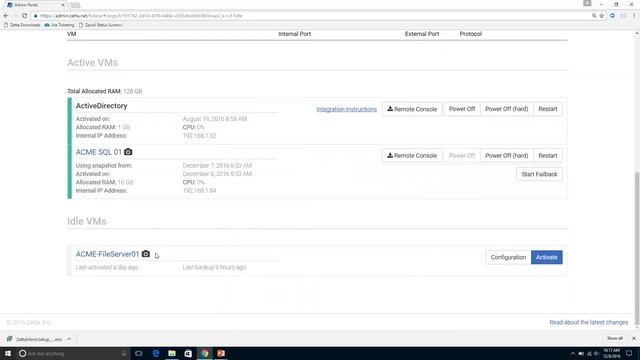The width and height of the screenshot is (640, 360).
Task: Open Remote Console for ActiveDirectory
Action: coord(412,109)
